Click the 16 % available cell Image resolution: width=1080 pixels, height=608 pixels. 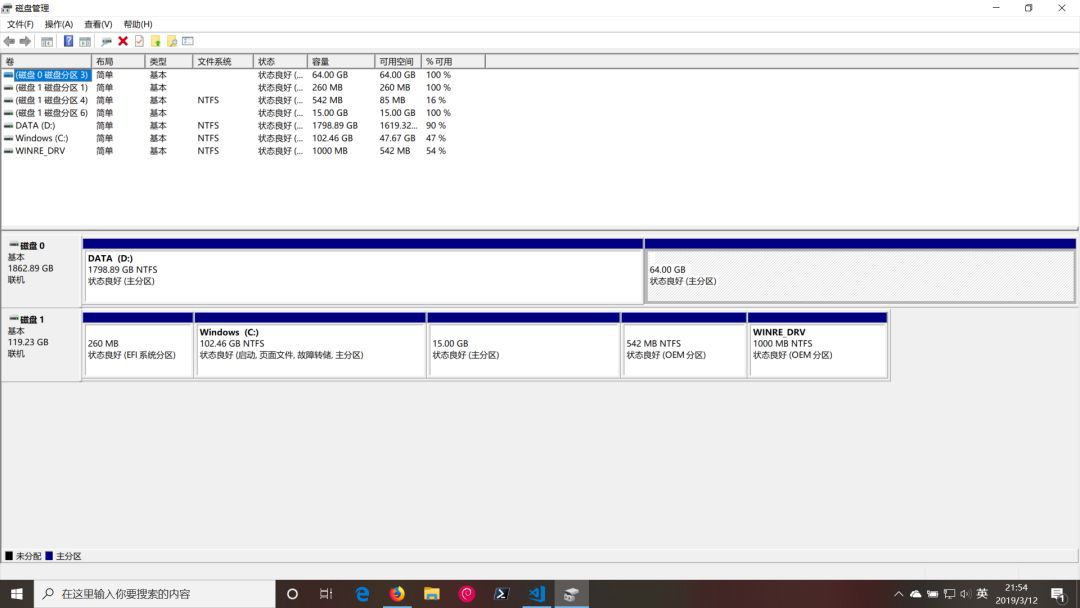(x=435, y=100)
